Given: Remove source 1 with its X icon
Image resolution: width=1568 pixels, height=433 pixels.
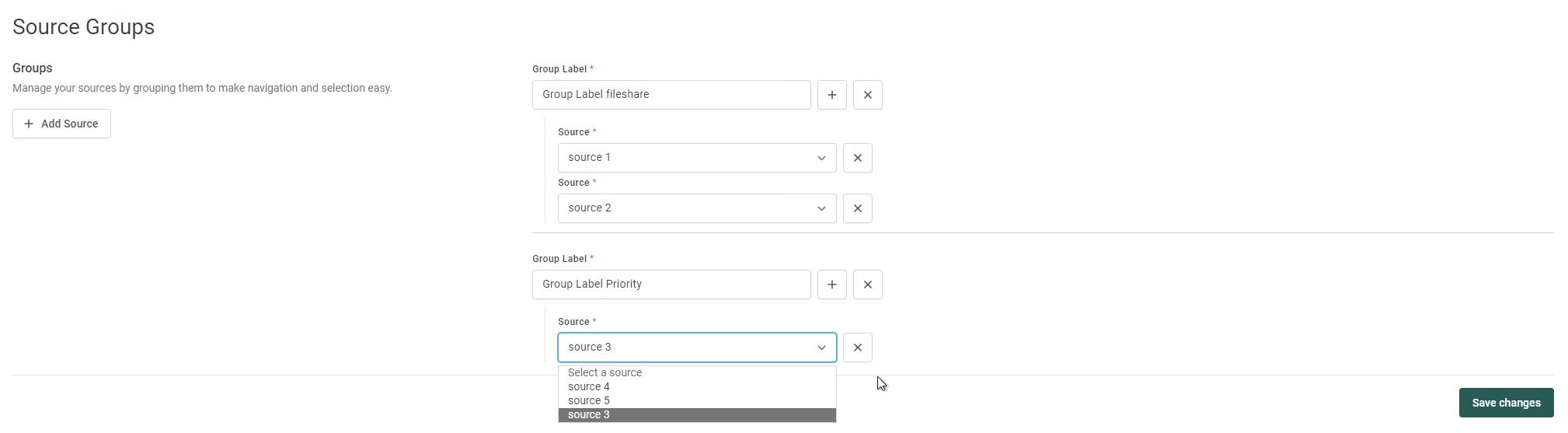Looking at the screenshot, I should (857, 158).
